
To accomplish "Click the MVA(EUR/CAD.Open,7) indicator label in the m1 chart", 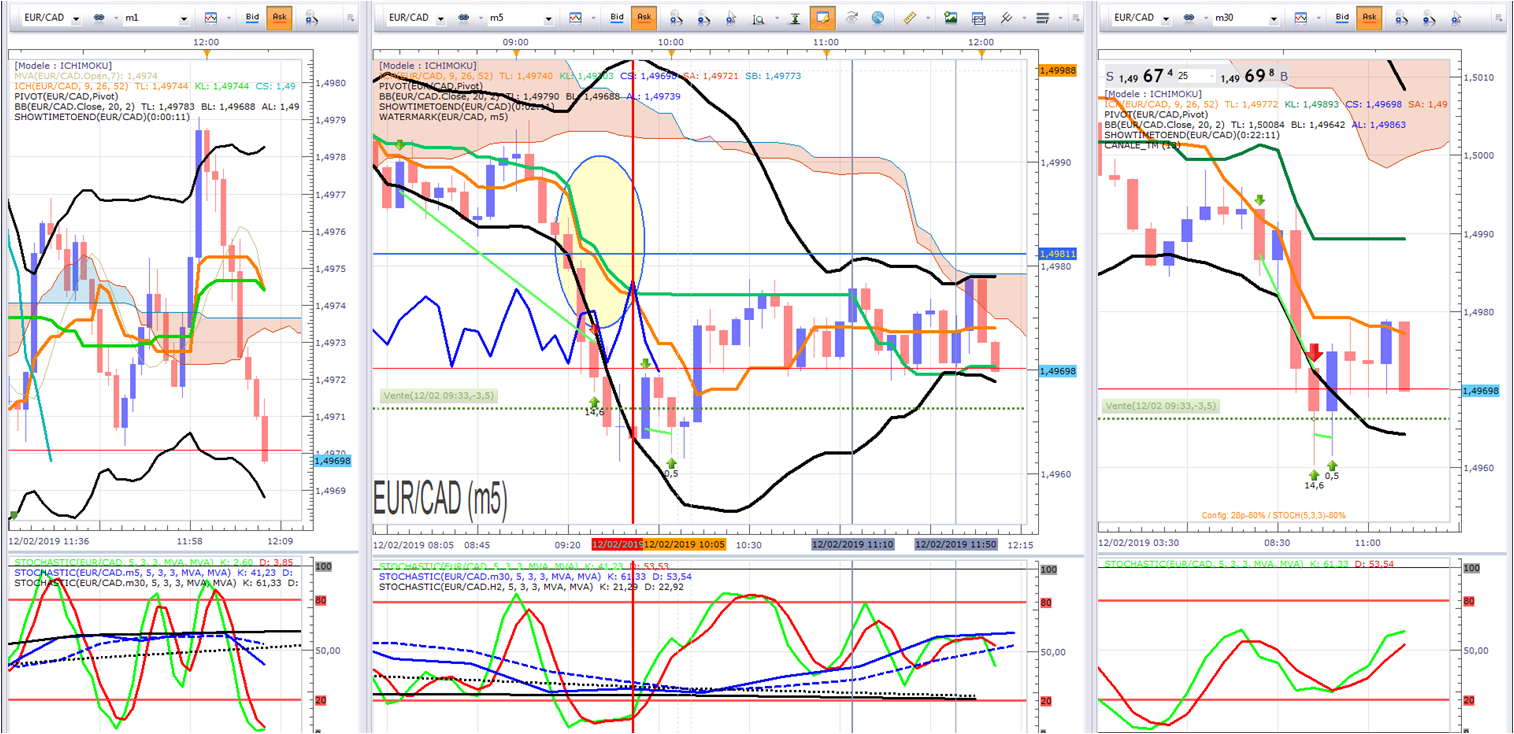I will point(85,74).
